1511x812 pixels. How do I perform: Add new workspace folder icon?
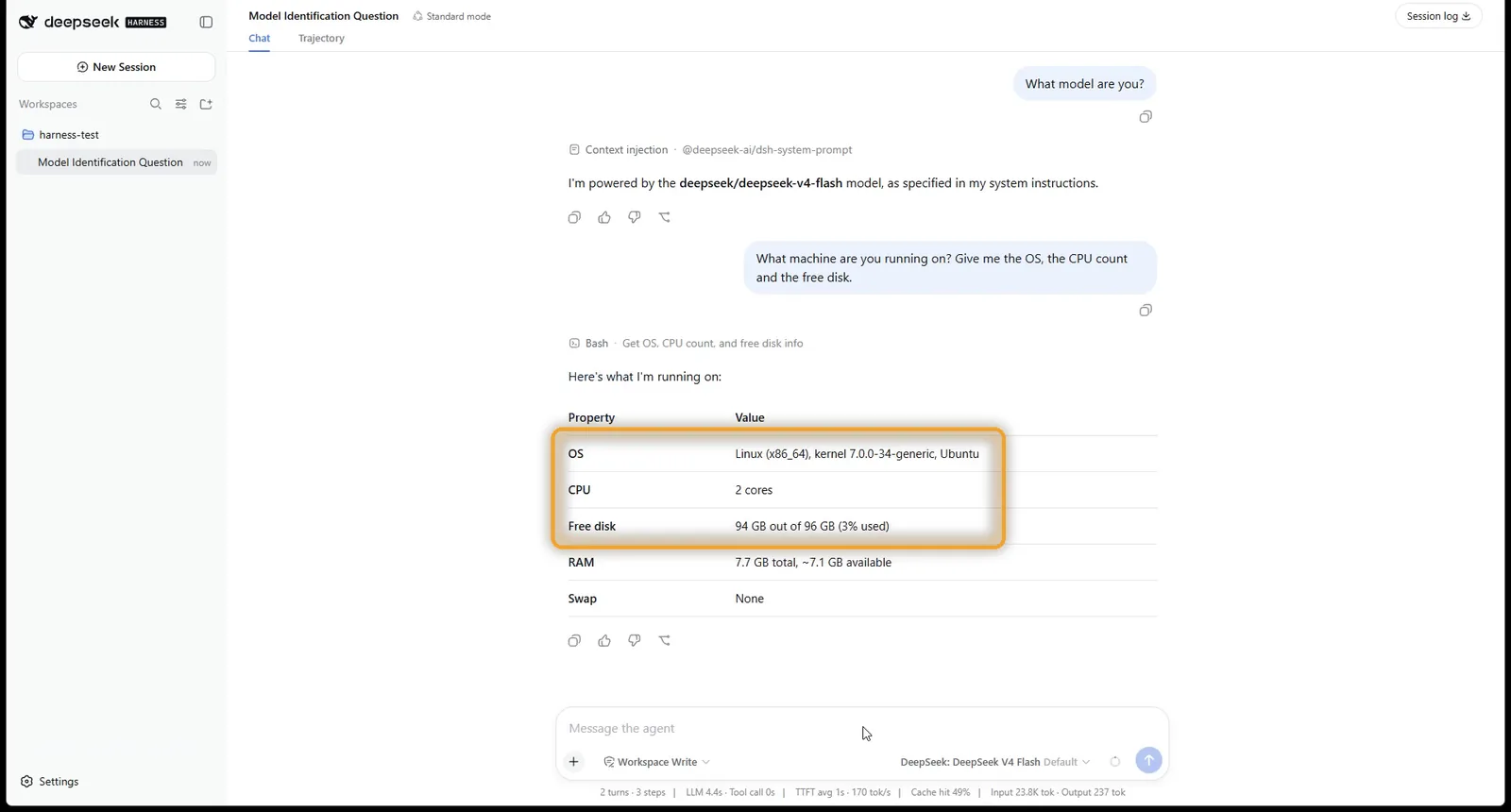point(206,104)
